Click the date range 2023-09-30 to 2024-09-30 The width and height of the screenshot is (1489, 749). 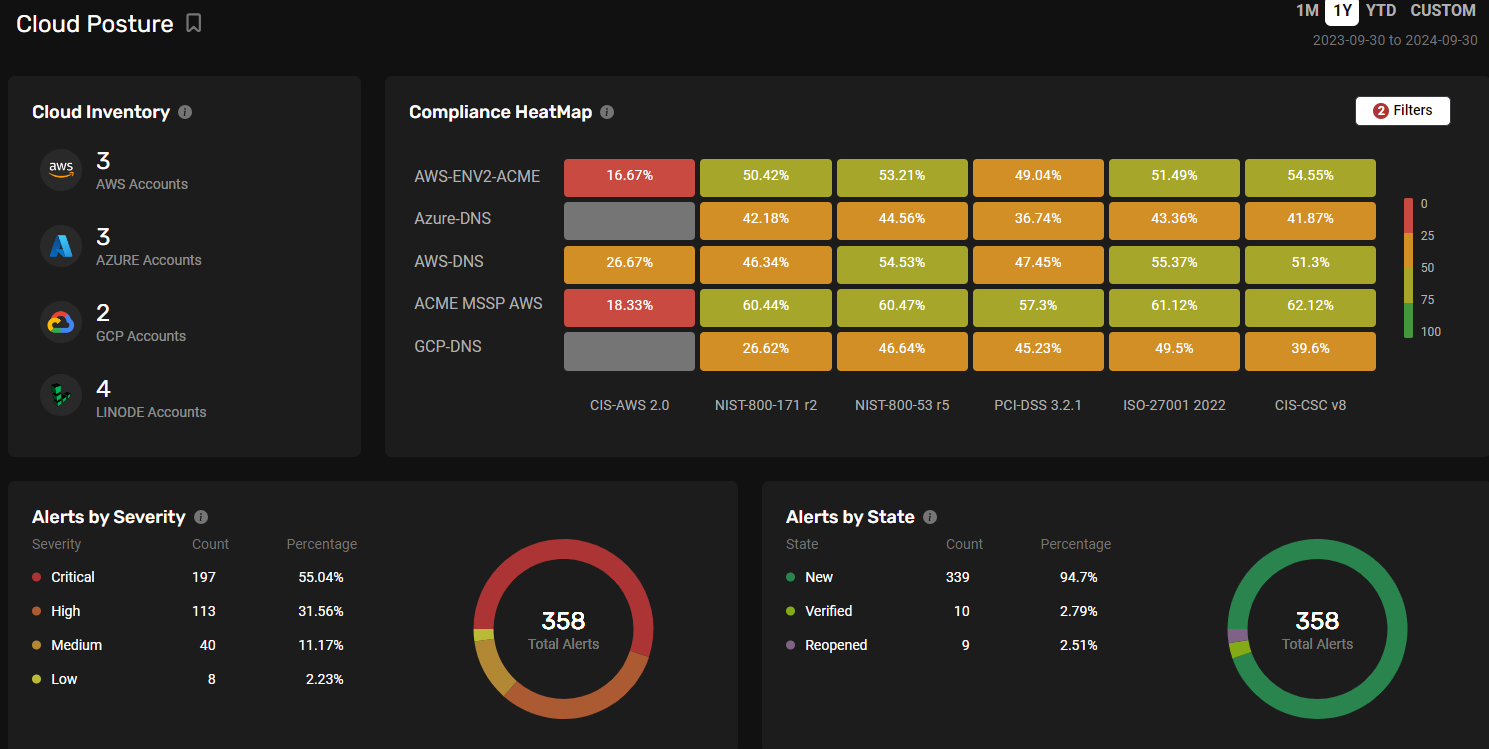point(1395,40)
